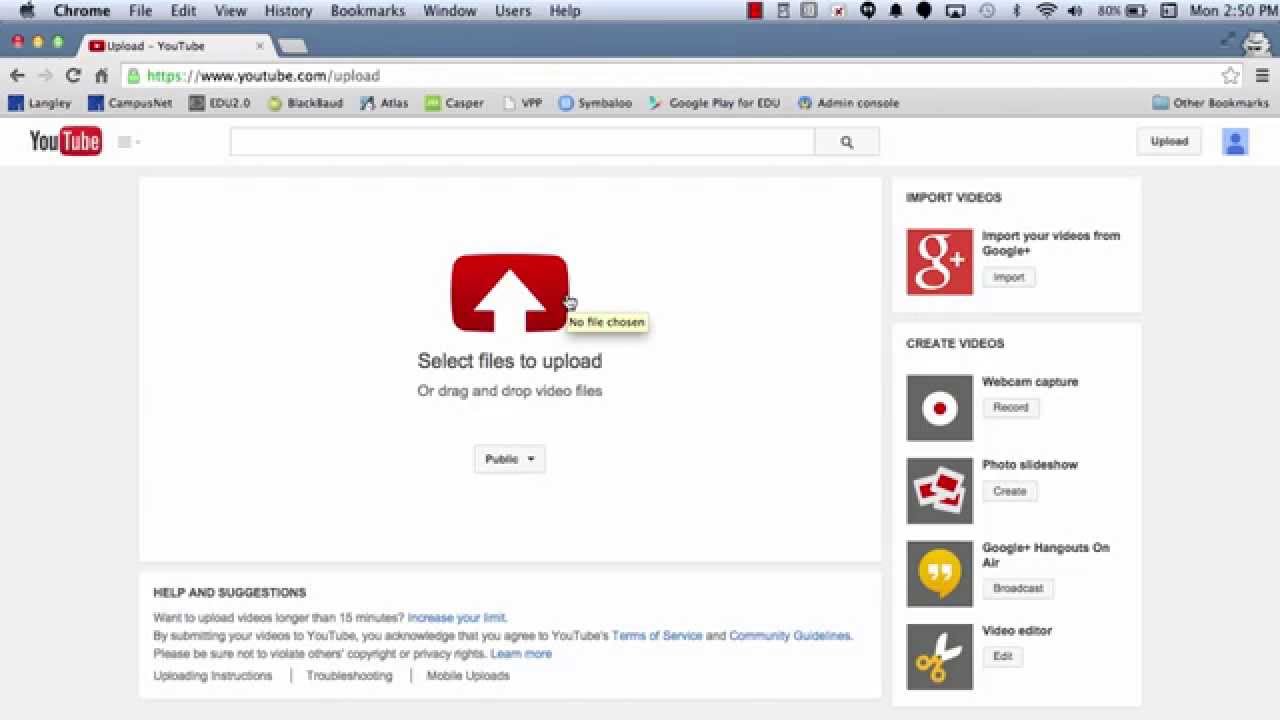
Task: Open the Symbaloo bookmark
Action: point(595,103)
